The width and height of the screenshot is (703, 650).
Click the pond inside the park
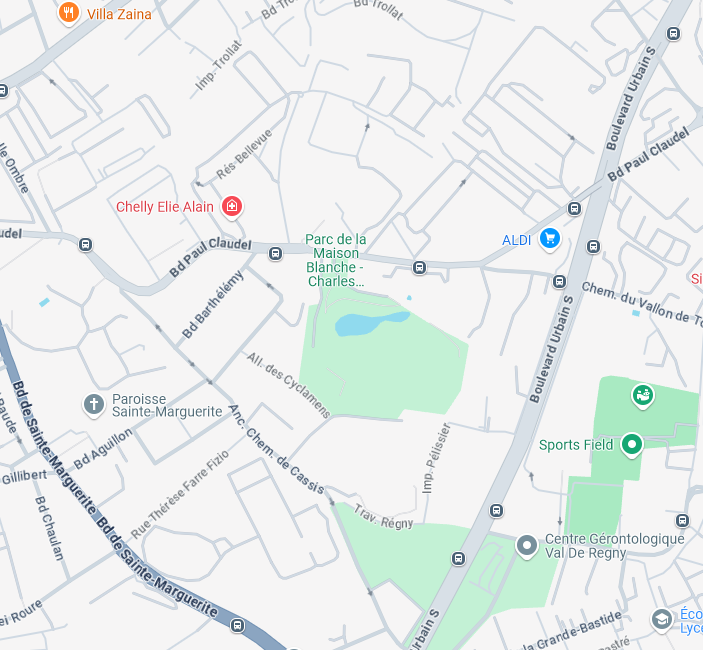[370, 323]
